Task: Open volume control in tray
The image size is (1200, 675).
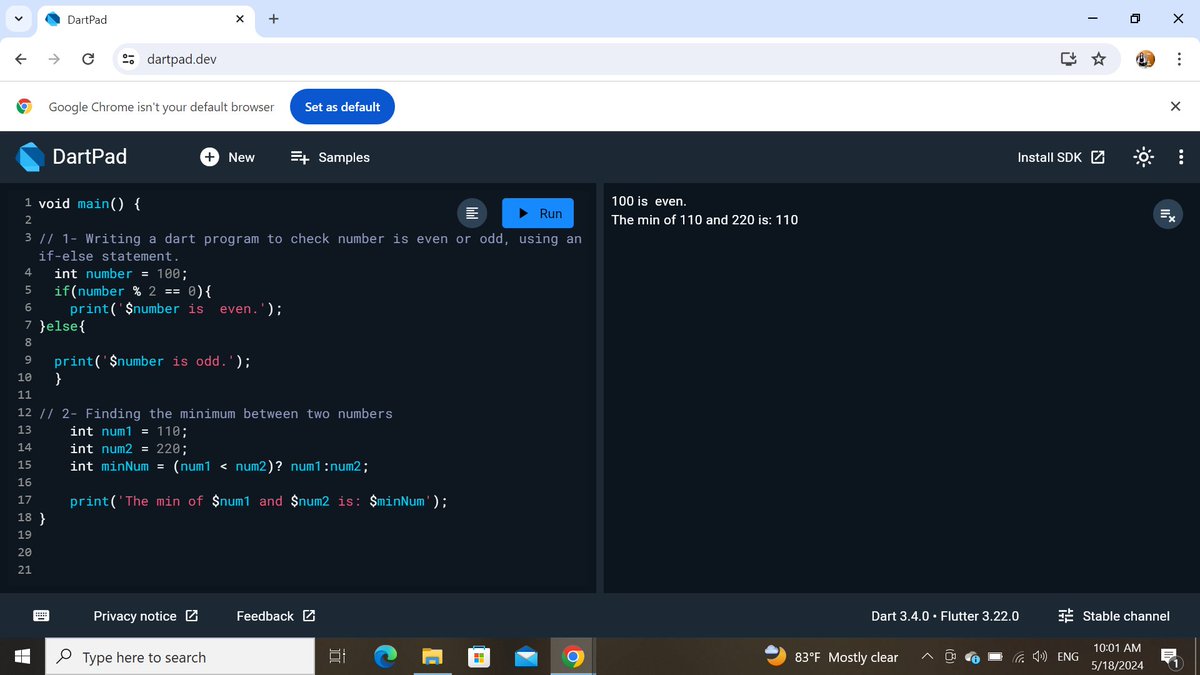Action: (x=1040, y=657)
